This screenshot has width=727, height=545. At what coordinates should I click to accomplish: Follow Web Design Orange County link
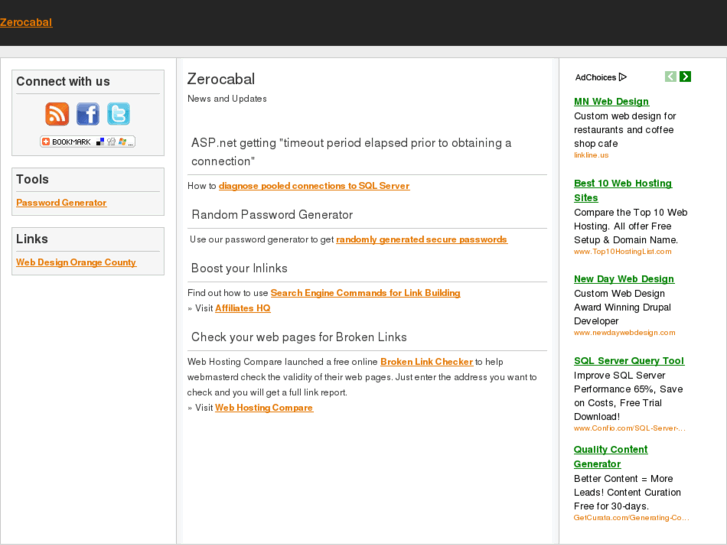[76, 262]
